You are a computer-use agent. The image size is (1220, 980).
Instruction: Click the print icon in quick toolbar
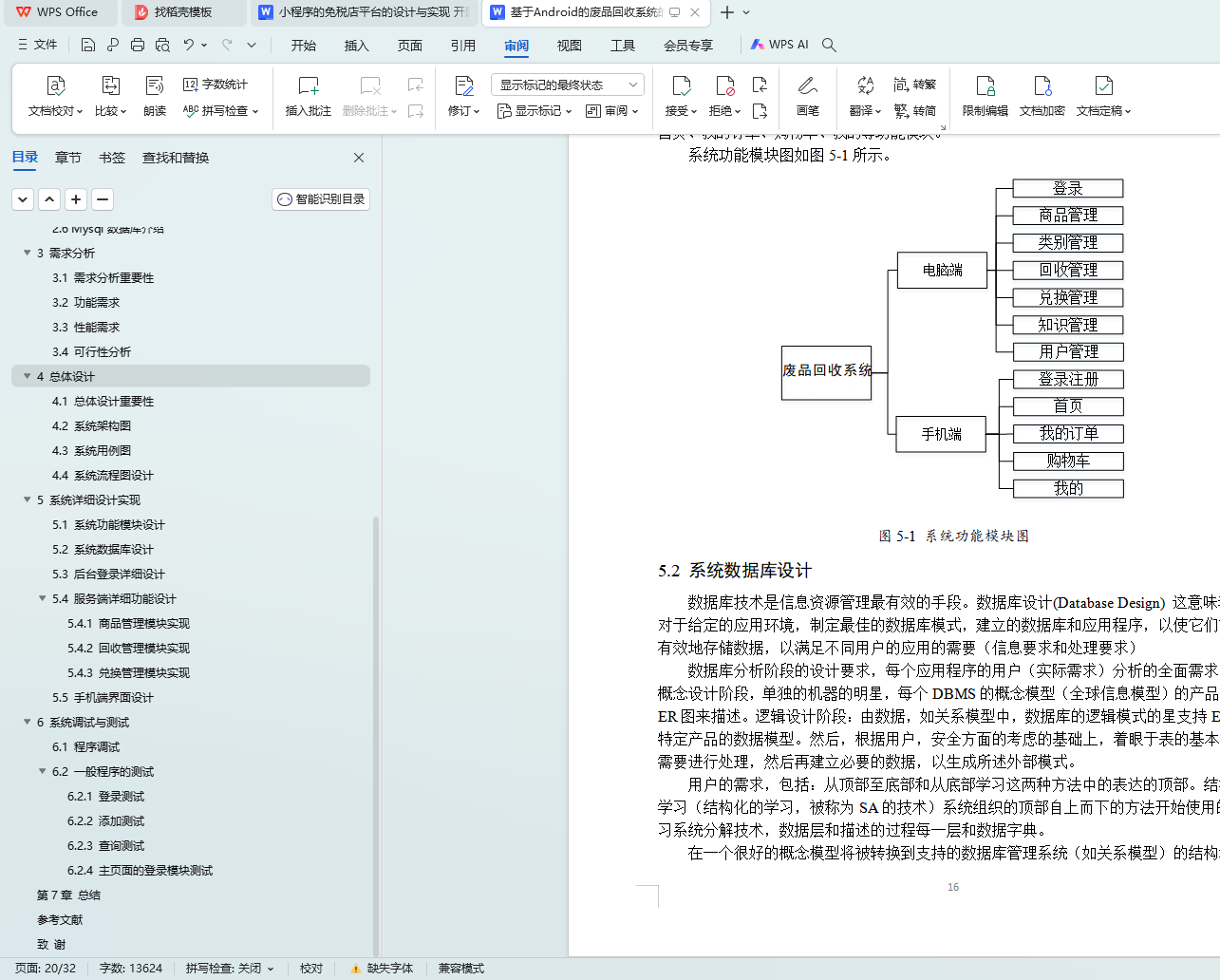[x=138, y=45]
